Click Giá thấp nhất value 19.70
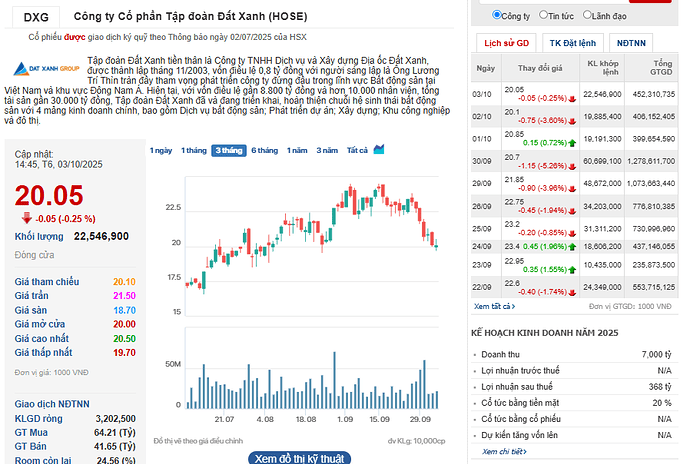Viewport: 690px width, 464px height. (124, 353)
